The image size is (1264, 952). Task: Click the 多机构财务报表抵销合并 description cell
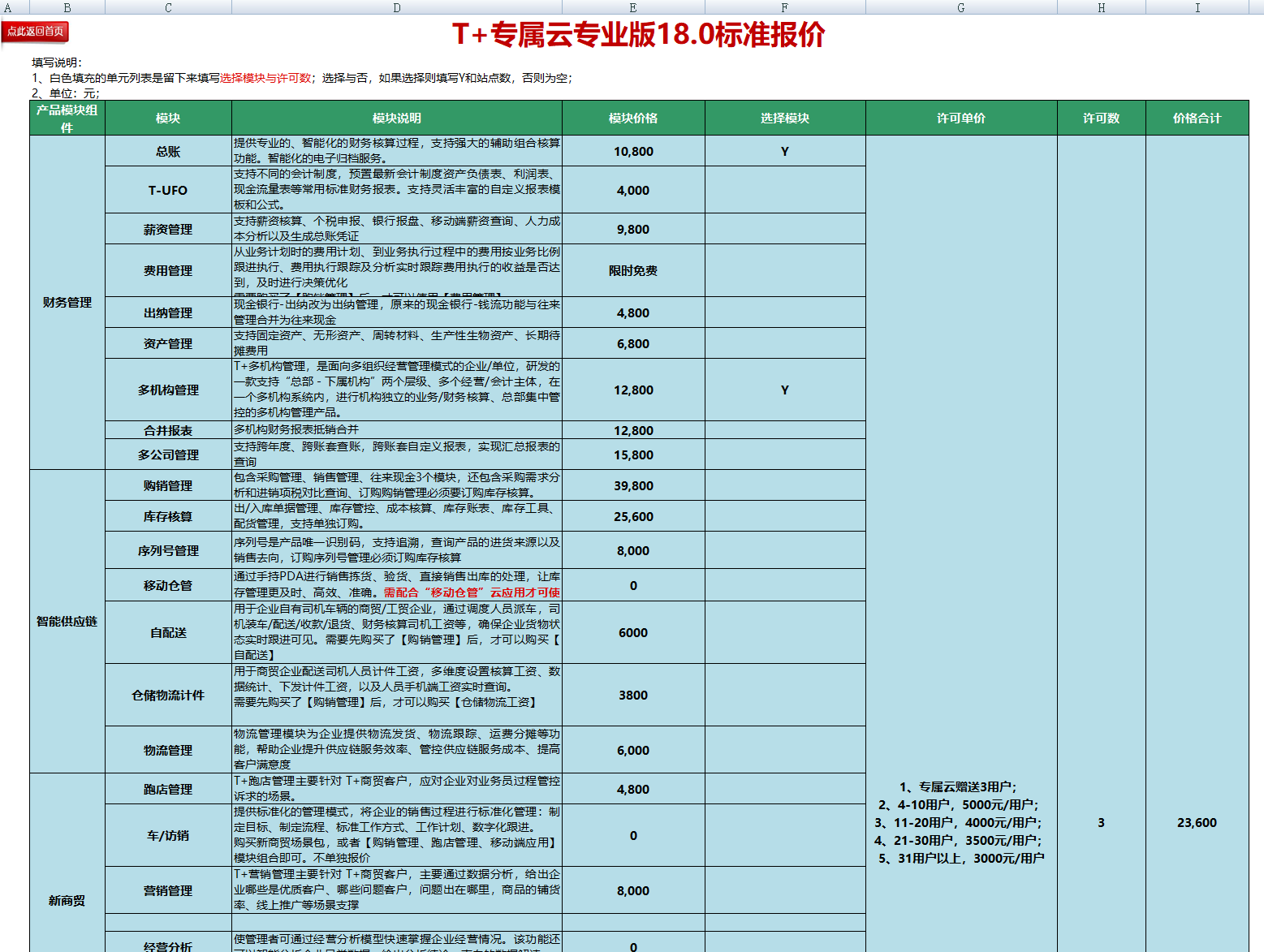tap(397, 430)
